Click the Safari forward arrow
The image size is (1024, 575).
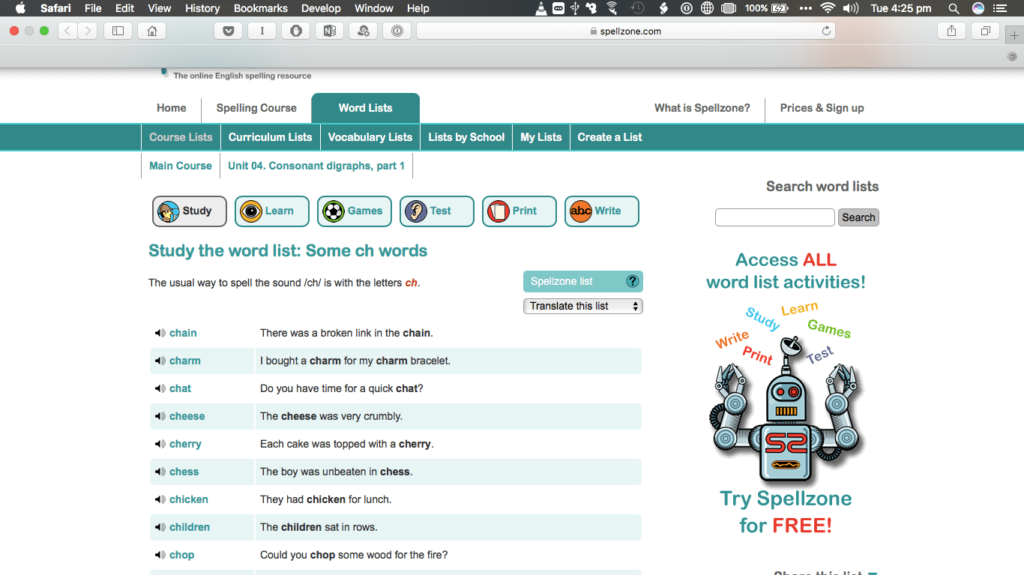[88, 31]
